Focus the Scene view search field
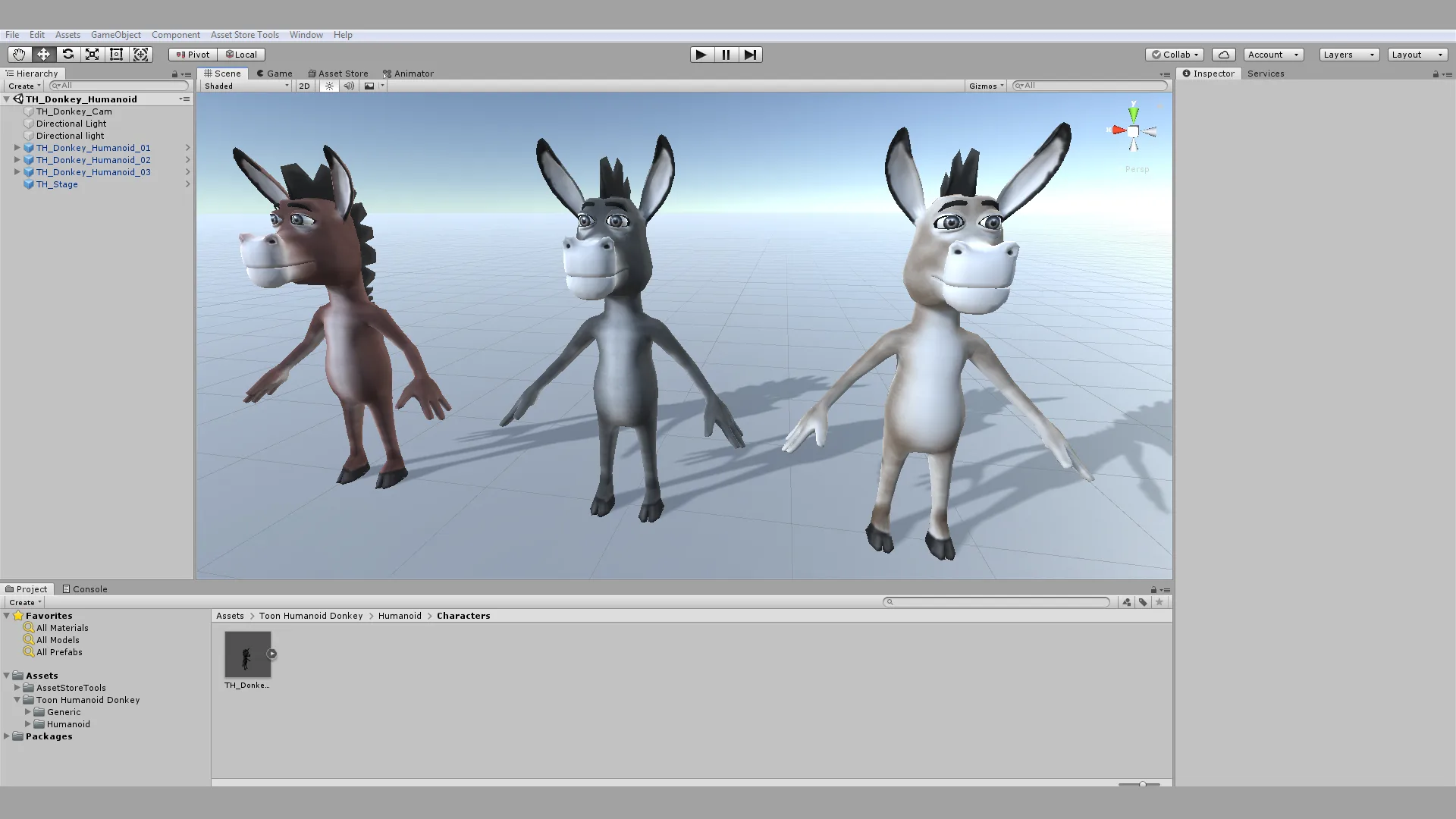This screenshot has width=1456, height=819. click(1090, 86)
